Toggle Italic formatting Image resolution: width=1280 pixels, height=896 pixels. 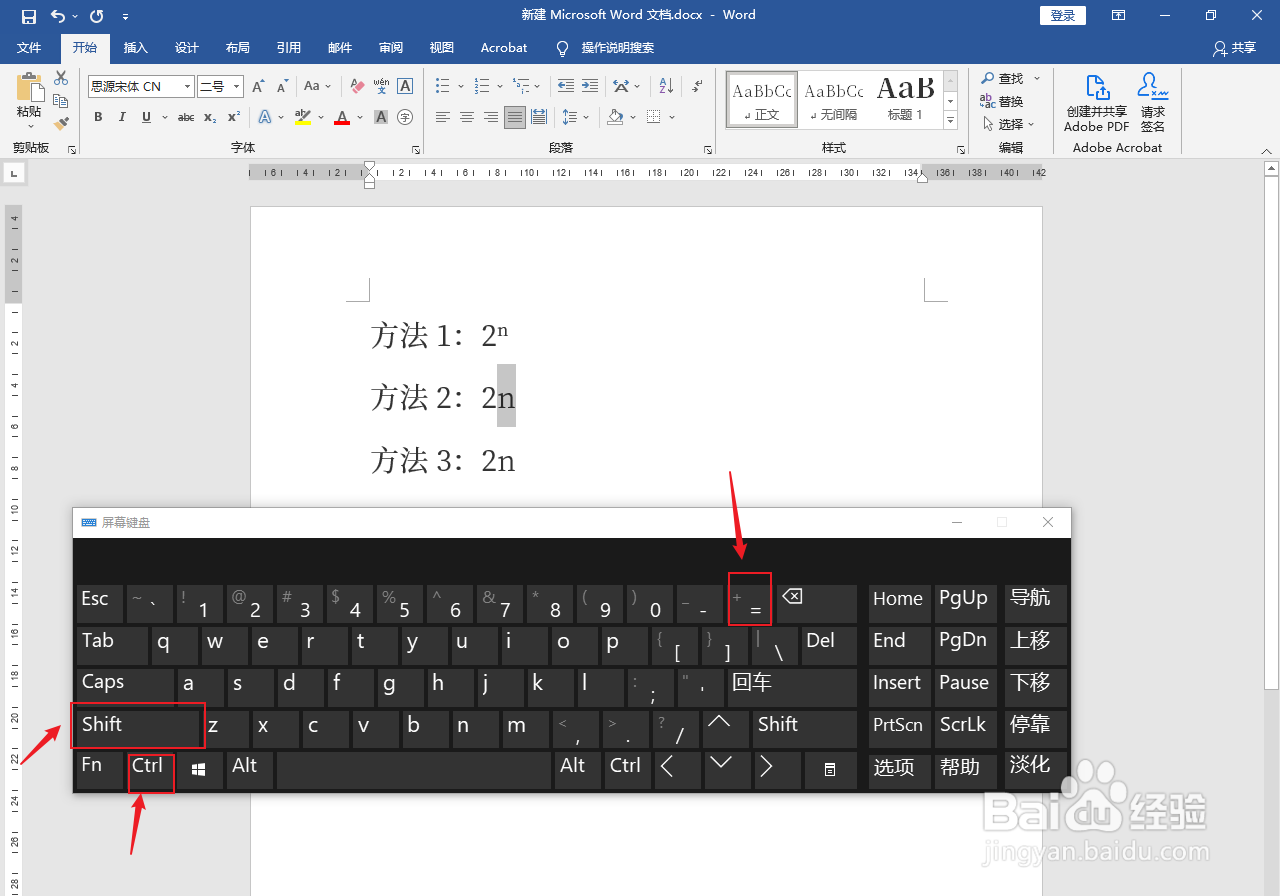pos(122,117)
